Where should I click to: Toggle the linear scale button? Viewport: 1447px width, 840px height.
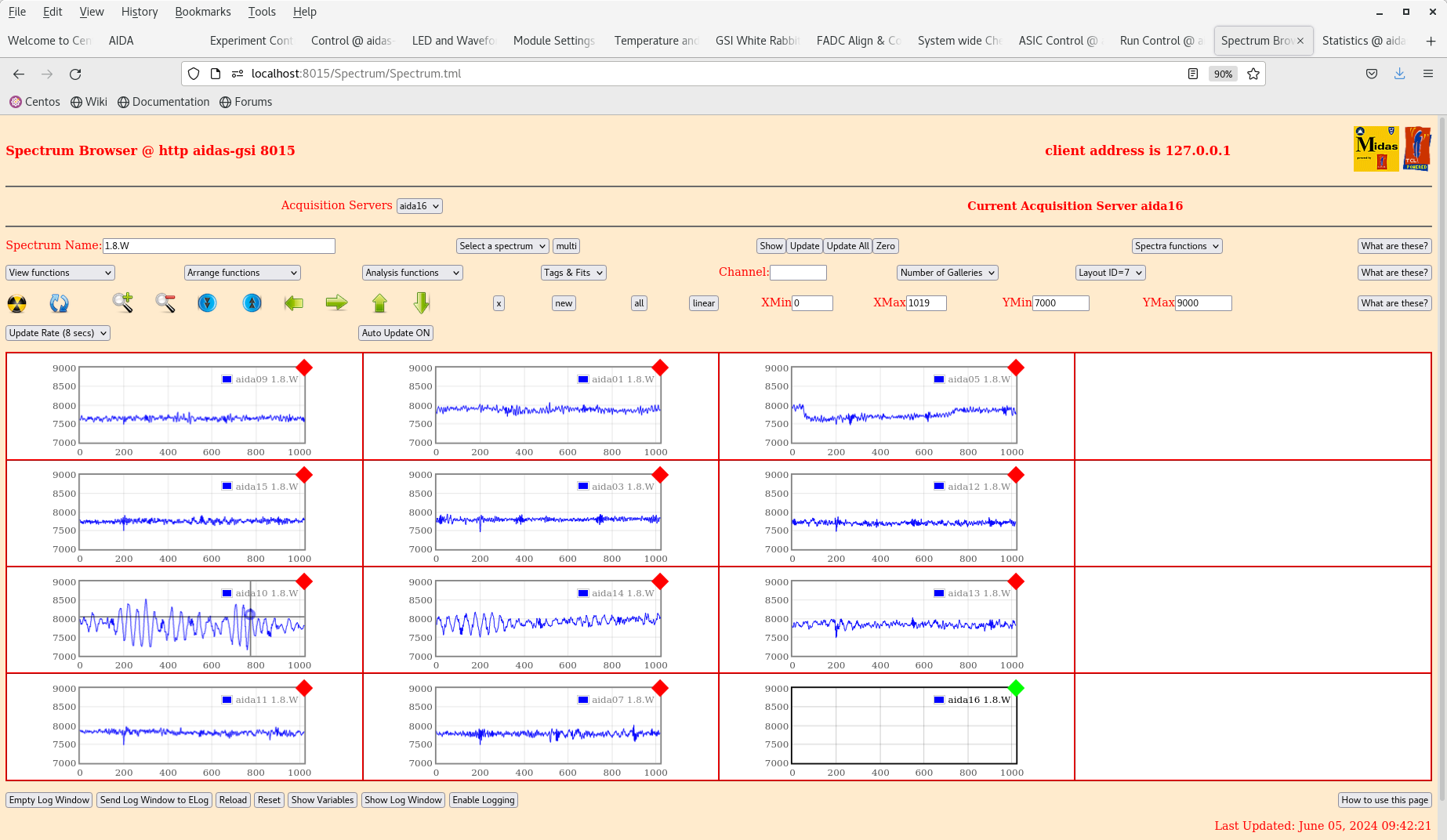pyautogui.click(x=704, y=303)
